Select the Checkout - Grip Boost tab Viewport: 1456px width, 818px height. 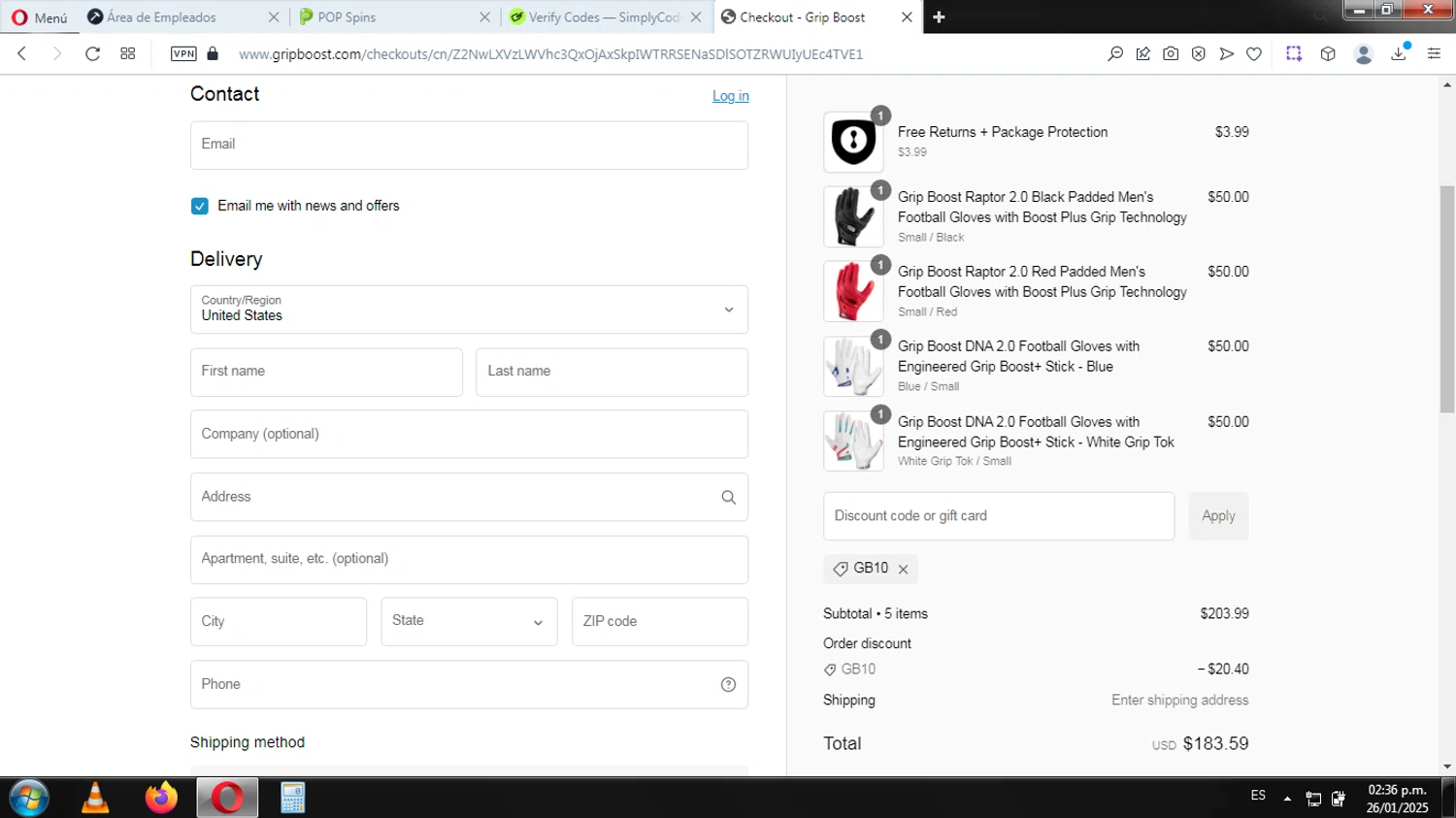(802, 17)
